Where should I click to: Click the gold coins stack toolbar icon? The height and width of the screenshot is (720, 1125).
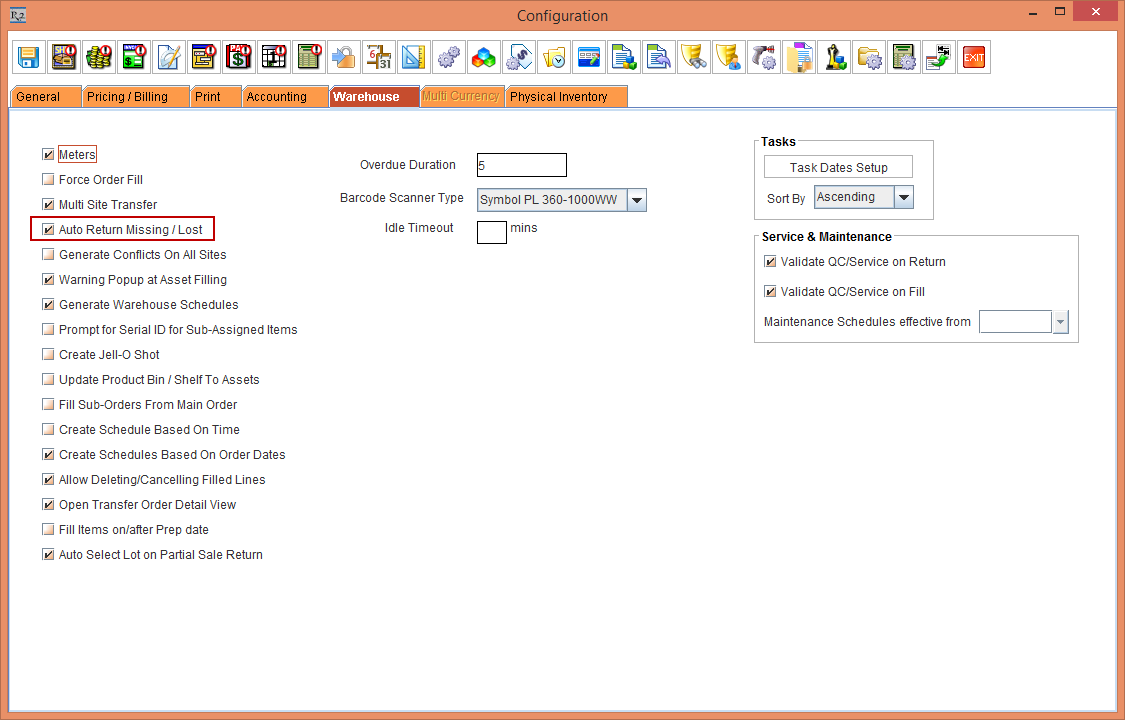[x=98, y=58]
